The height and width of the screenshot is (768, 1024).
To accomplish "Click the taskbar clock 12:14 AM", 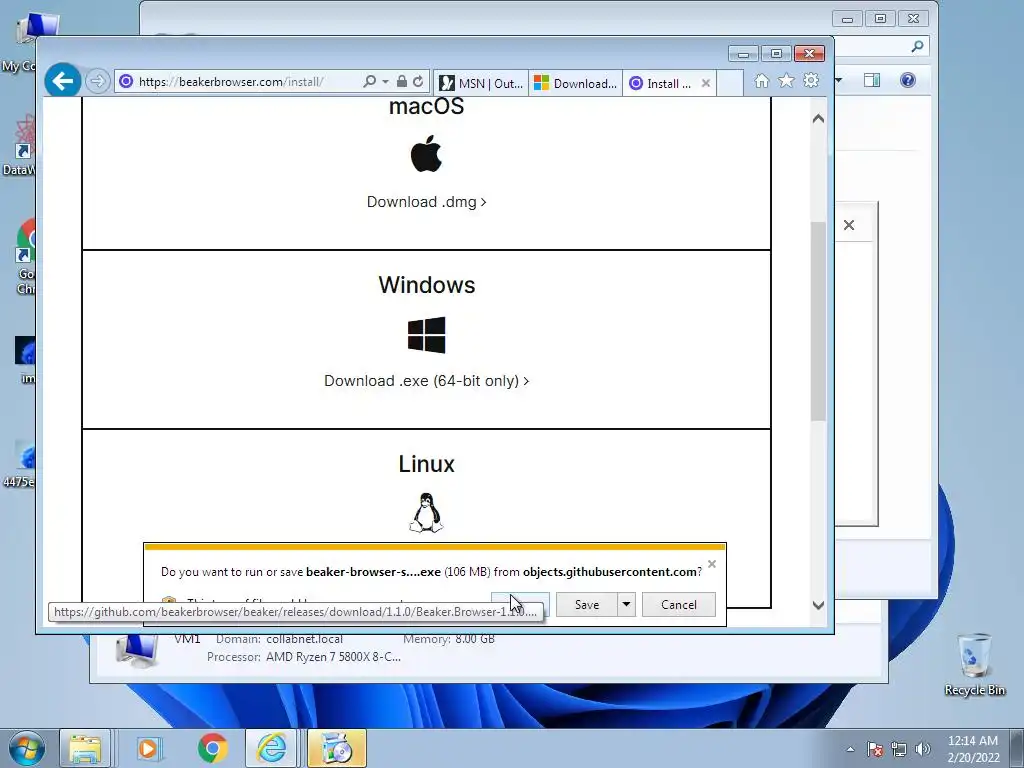I will point(973,749).
